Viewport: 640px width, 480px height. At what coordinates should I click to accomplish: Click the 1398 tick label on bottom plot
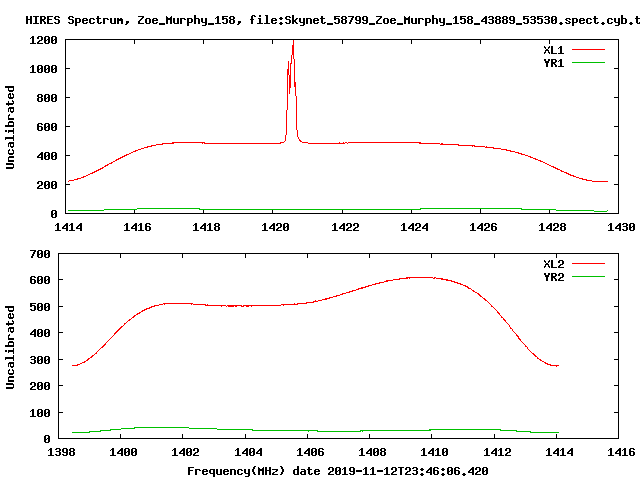[61, 452]
